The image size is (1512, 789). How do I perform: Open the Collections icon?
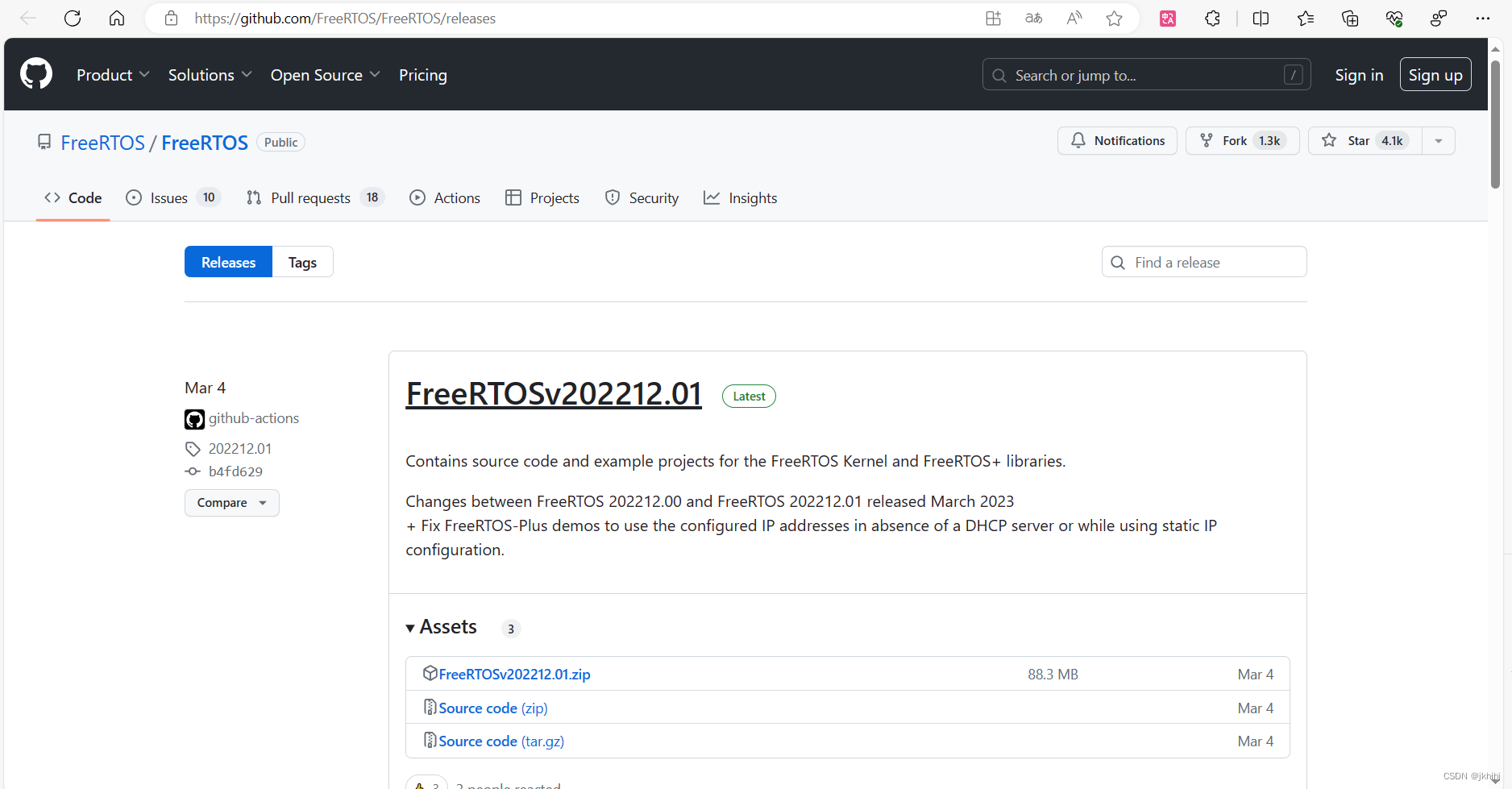[1350, 19]
